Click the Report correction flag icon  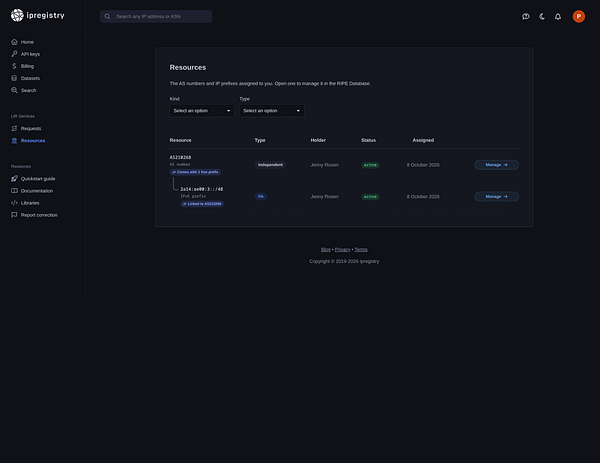pyautogui.click(x=14, y=215)
